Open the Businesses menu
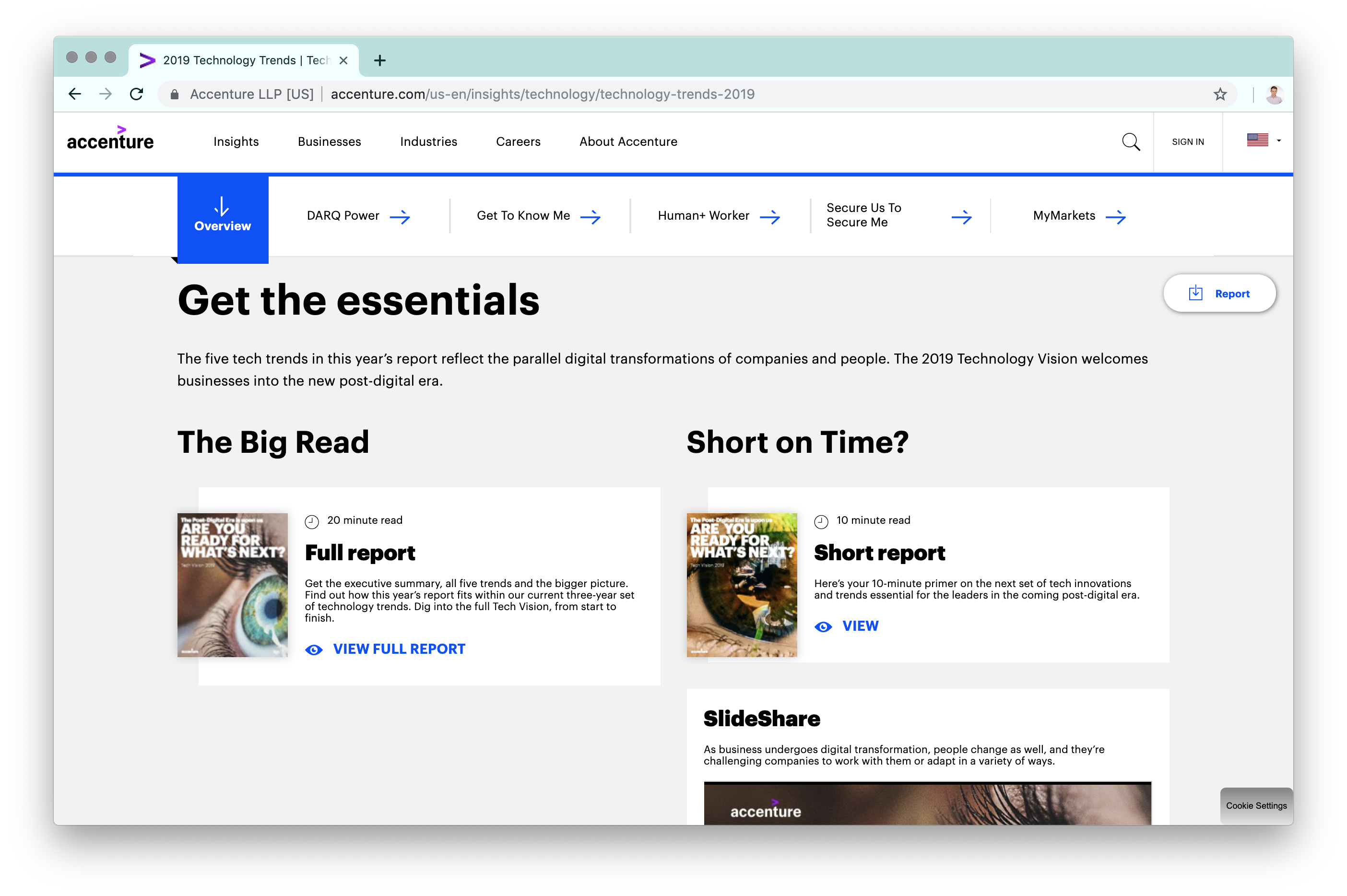Viewport: 1347px width, 896px height. (329, 141)
